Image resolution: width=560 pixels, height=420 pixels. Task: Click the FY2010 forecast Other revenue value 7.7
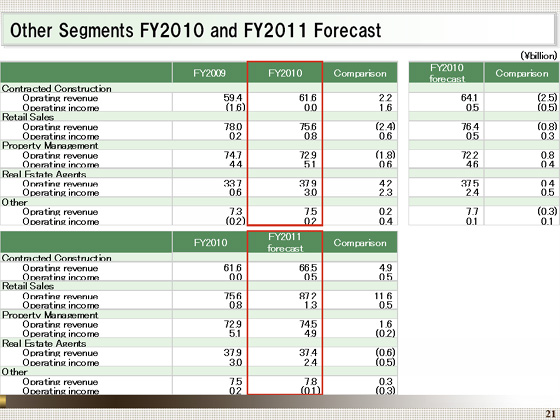pyautogui.click(x=472, y=211)
